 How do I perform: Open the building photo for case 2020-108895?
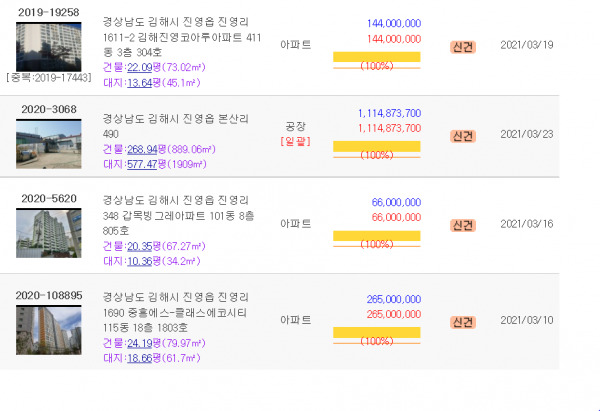click(x=49, y=330)
